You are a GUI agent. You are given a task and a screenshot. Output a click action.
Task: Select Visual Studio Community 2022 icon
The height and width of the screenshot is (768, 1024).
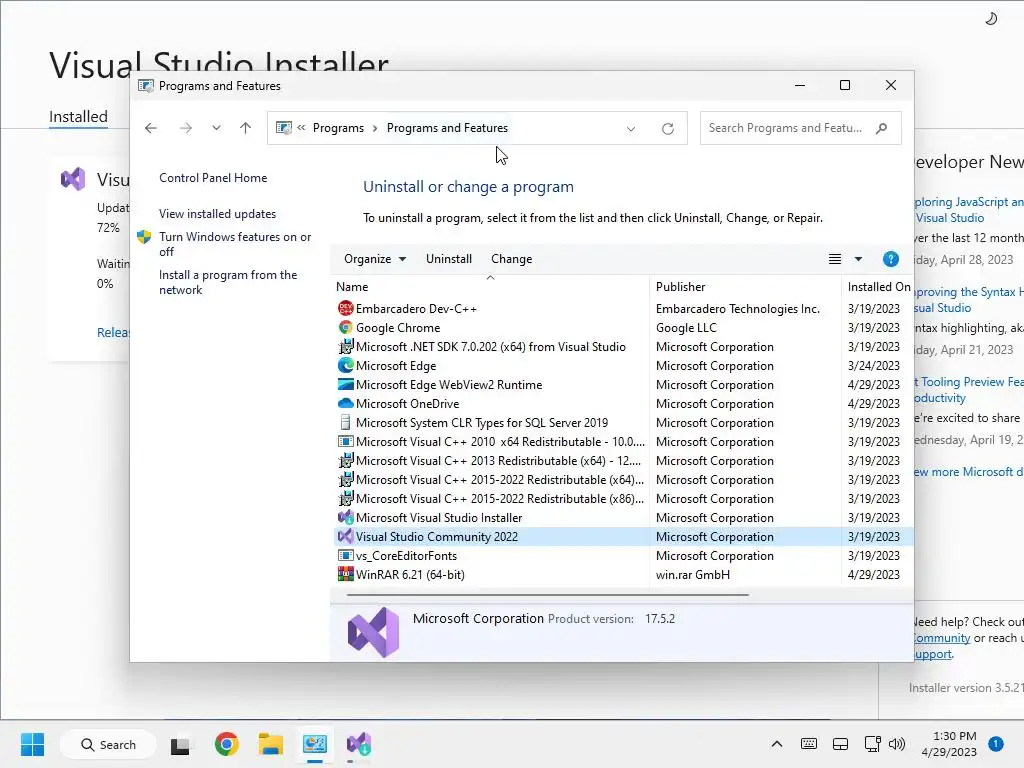pos(345,536)
